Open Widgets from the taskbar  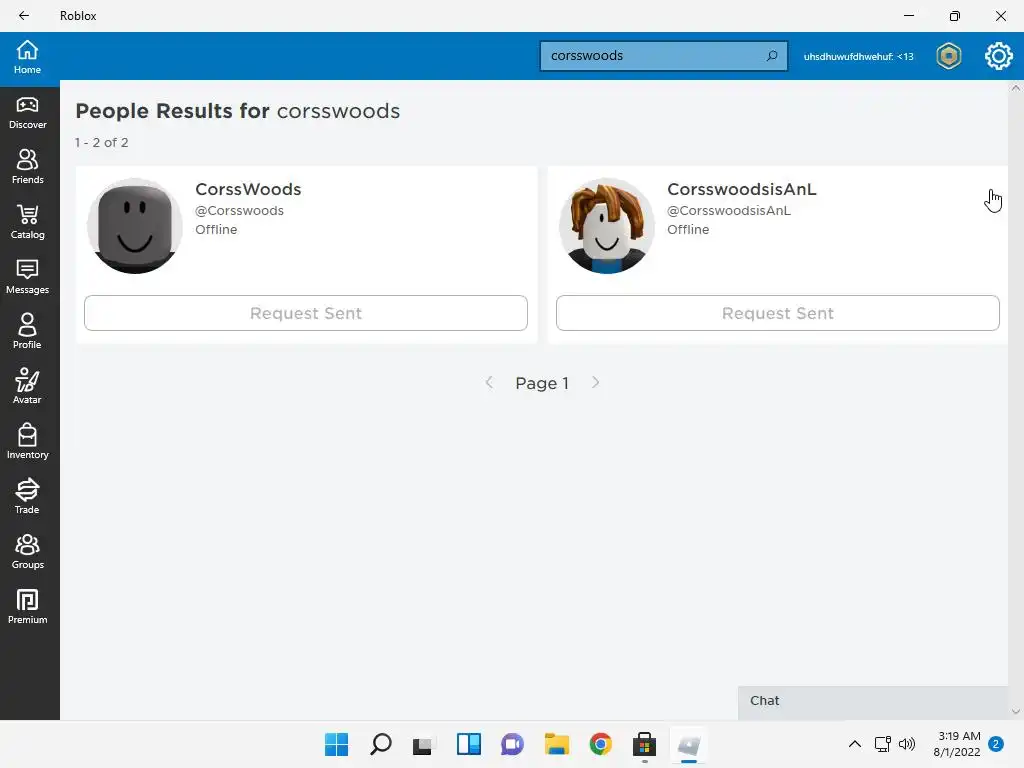click(x=468, y=744)
